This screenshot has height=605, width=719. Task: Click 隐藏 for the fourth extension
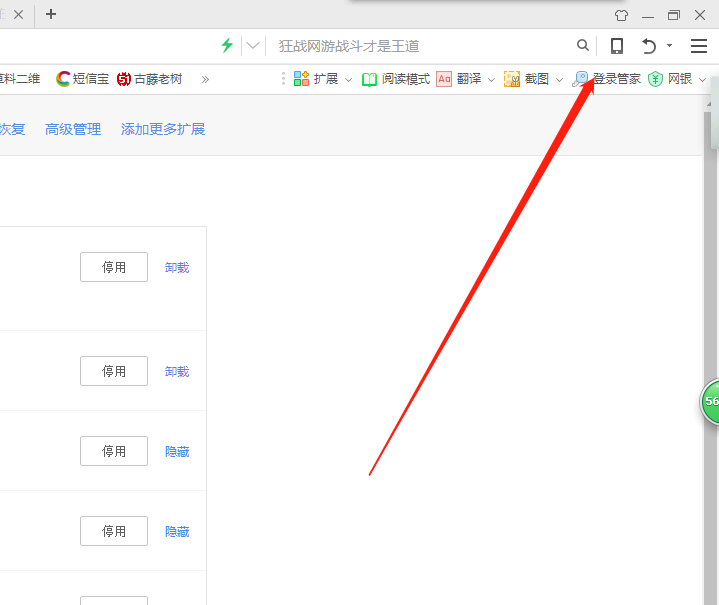coord(177,532)
